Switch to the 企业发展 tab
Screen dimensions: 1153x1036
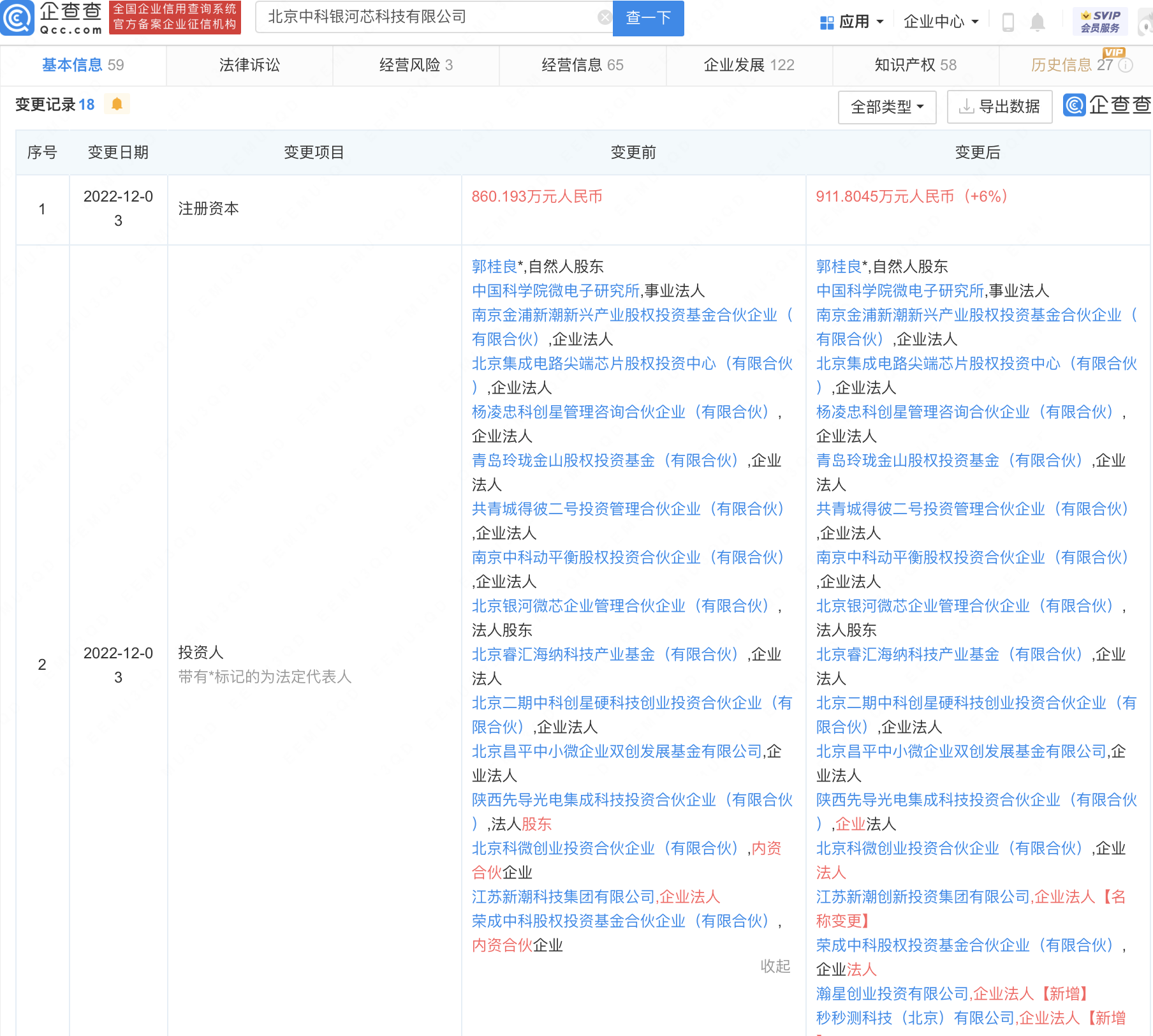749,65
